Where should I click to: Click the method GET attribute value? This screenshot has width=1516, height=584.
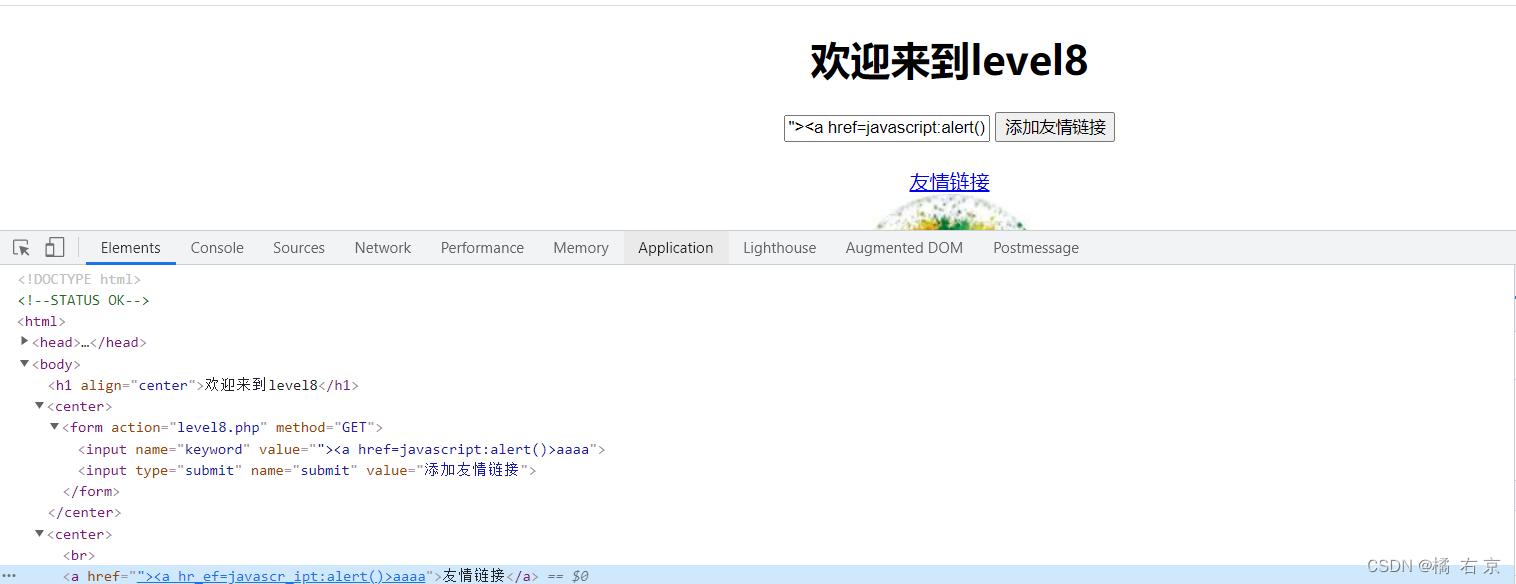tap(354, 427)
